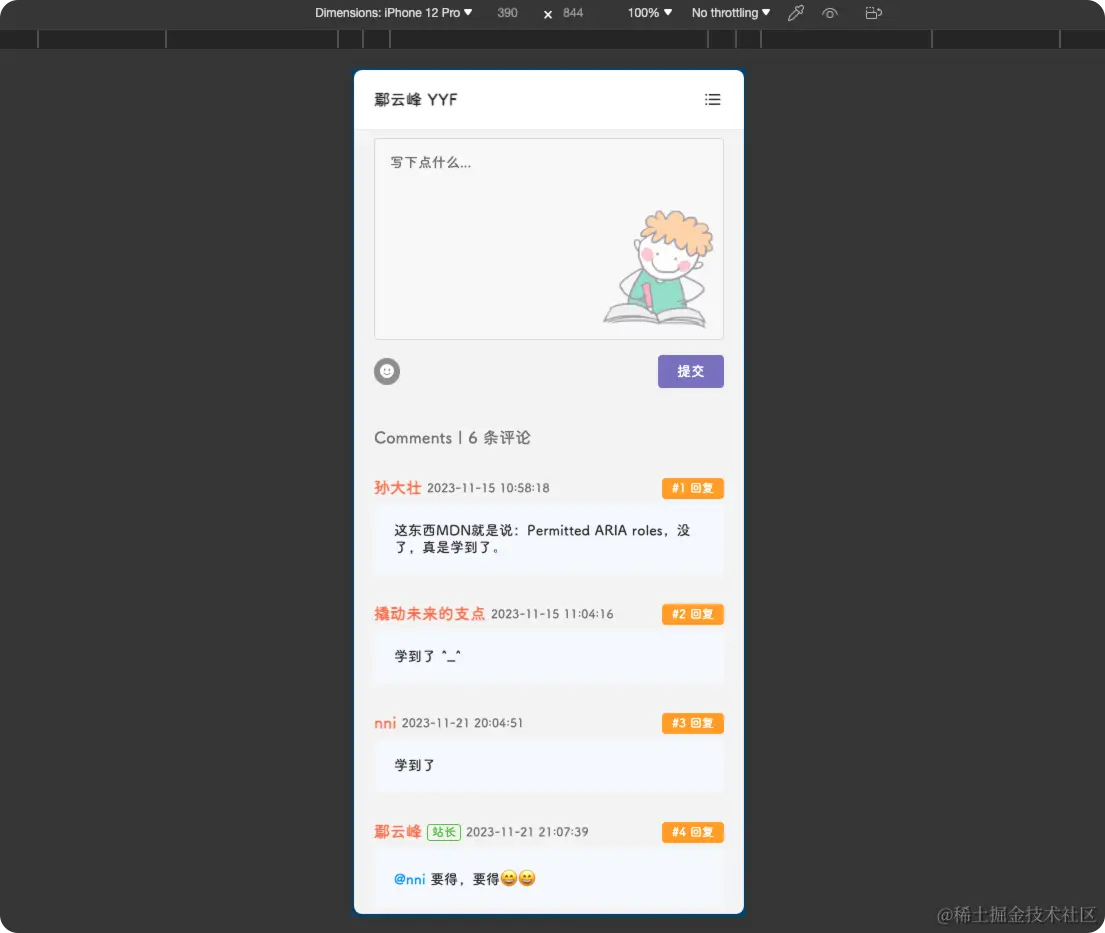Open the No throttling network dropdown

(729, 13)
